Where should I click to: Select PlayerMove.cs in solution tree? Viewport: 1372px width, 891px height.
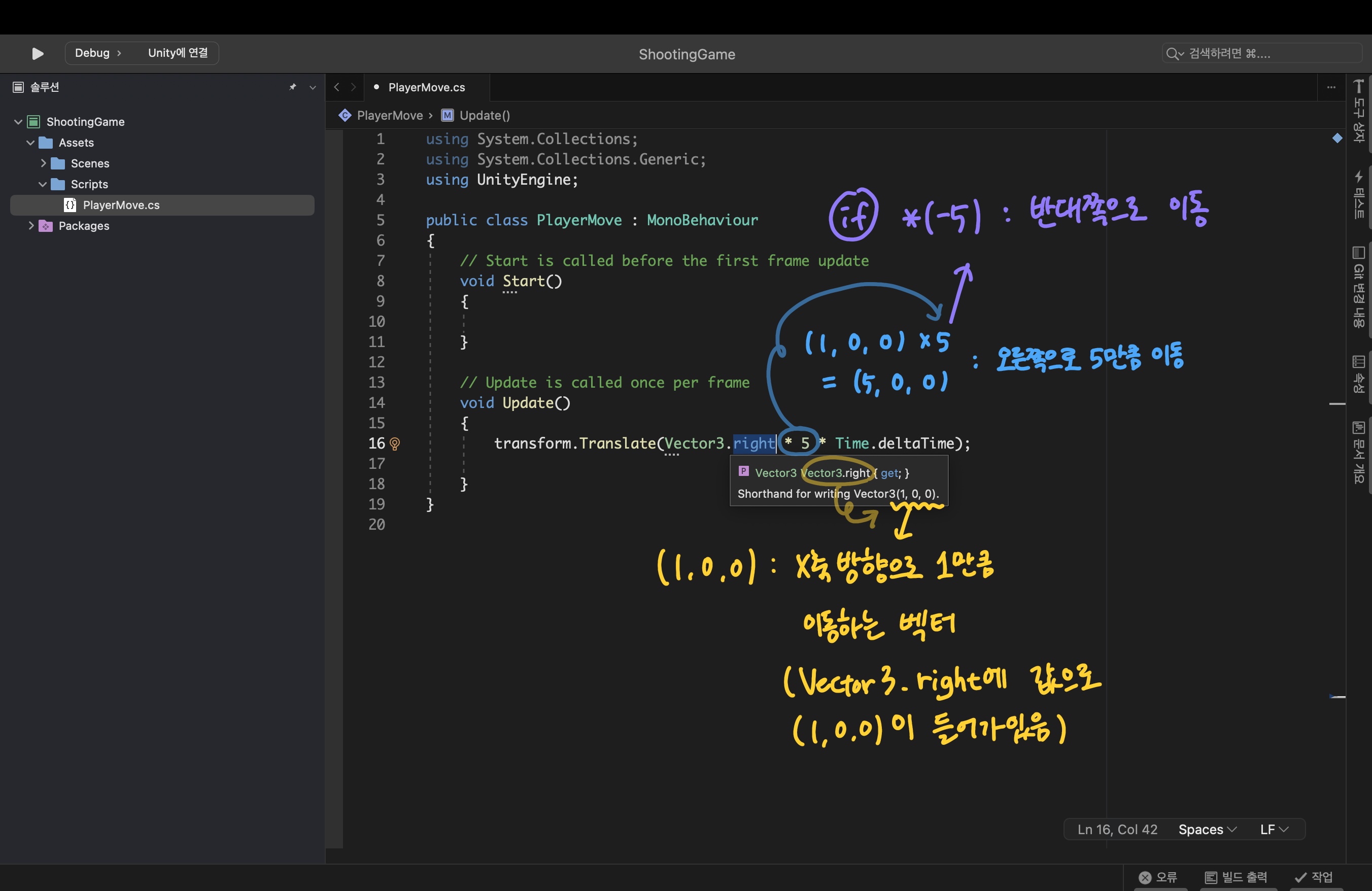(x=121, y=205)
